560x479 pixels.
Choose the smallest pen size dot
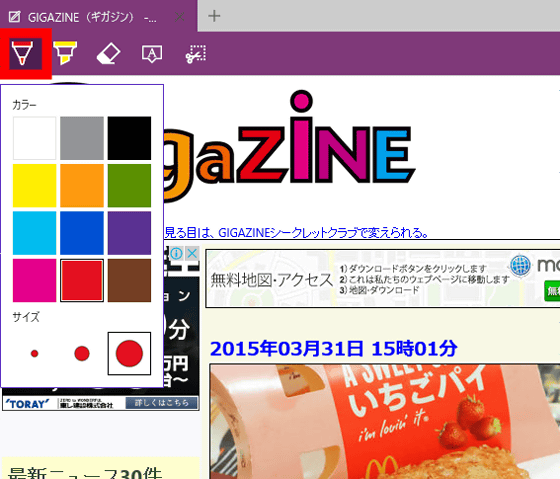[x=35, y=353]
